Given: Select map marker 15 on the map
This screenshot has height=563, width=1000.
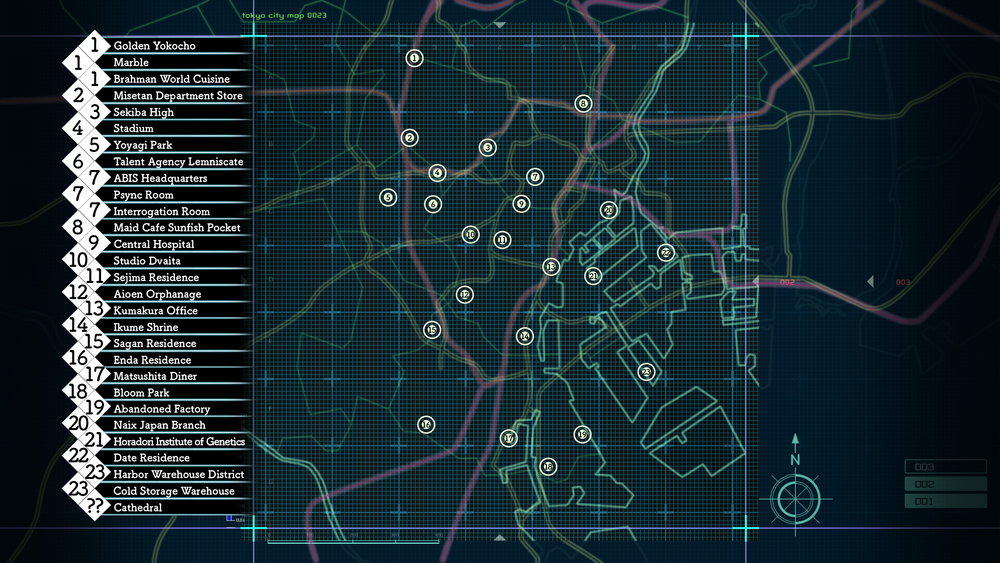Looking at the screenshot, I should 432,330.
